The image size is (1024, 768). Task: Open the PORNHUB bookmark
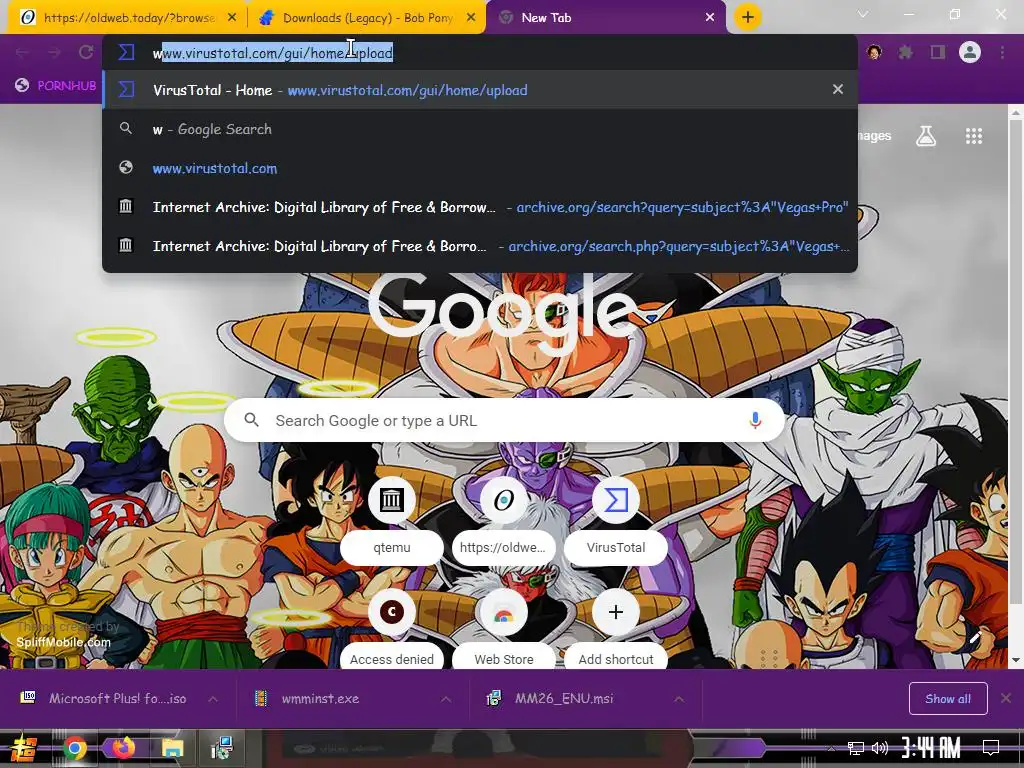click(56, 86)
